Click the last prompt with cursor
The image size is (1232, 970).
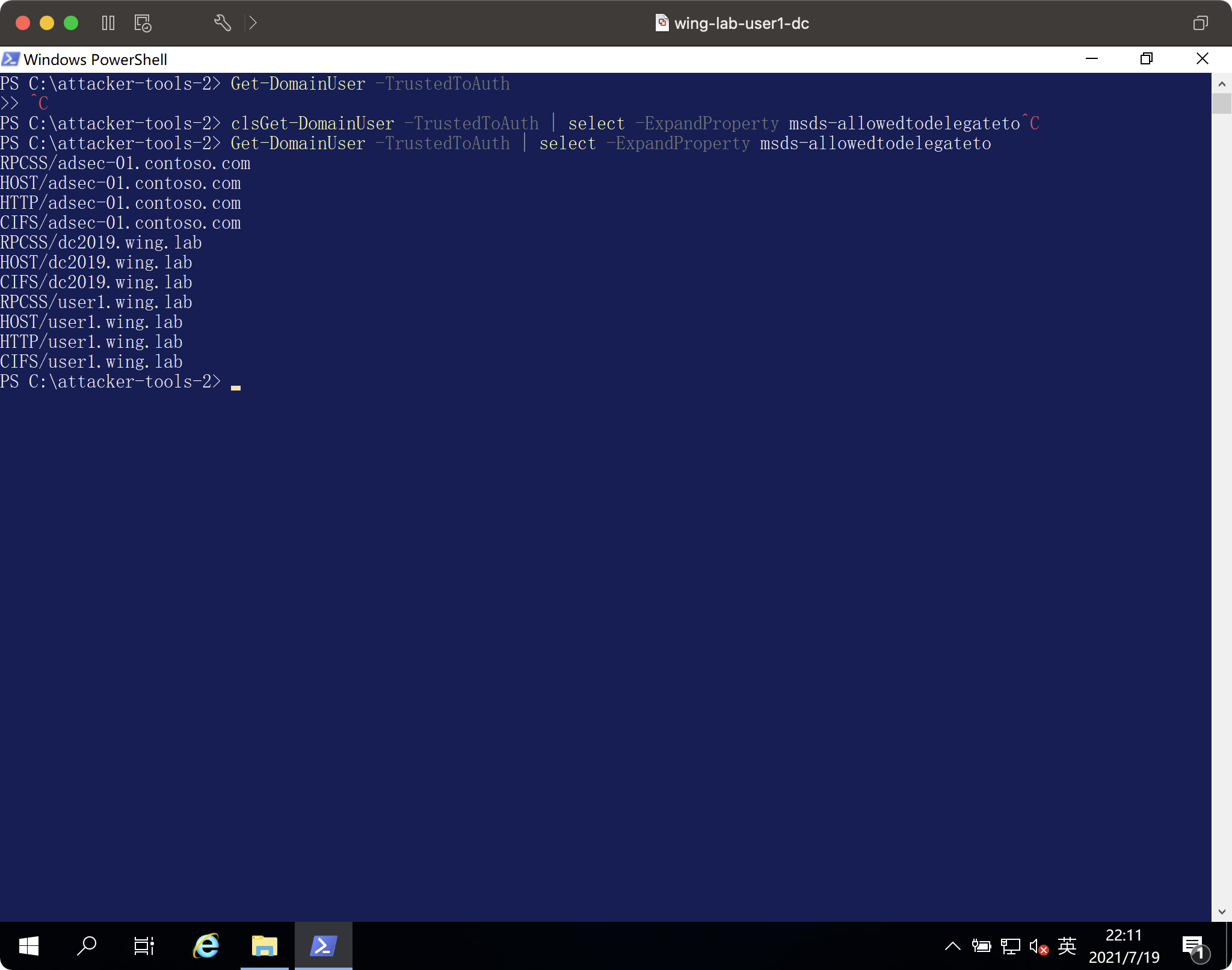pyautogui.click(x=120, y=382)
